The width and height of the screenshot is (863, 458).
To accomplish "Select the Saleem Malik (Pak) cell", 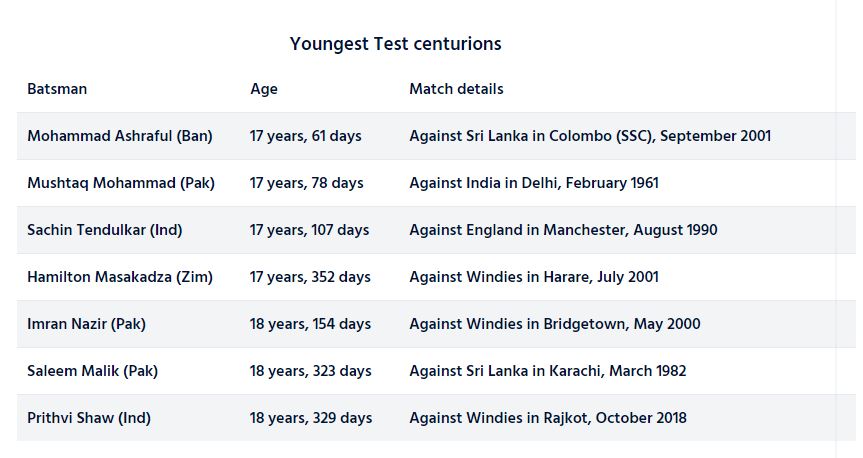I will (x=93, y=371).
